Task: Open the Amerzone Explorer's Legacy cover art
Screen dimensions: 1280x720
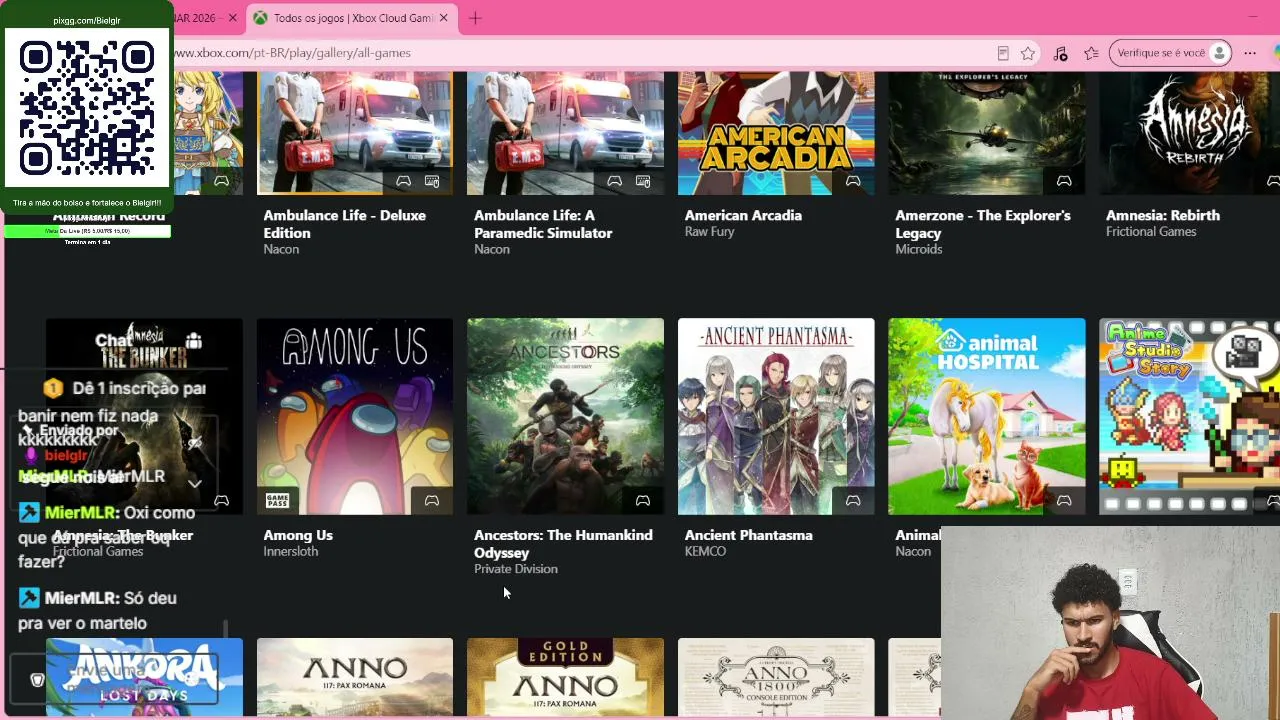Action: (987, 133)
